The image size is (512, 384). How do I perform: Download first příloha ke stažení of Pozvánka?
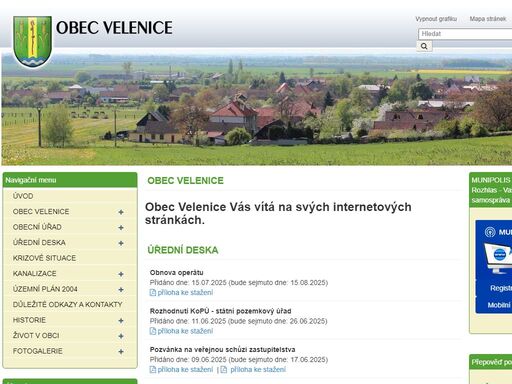pyautogui.click(x=185, y=369)
